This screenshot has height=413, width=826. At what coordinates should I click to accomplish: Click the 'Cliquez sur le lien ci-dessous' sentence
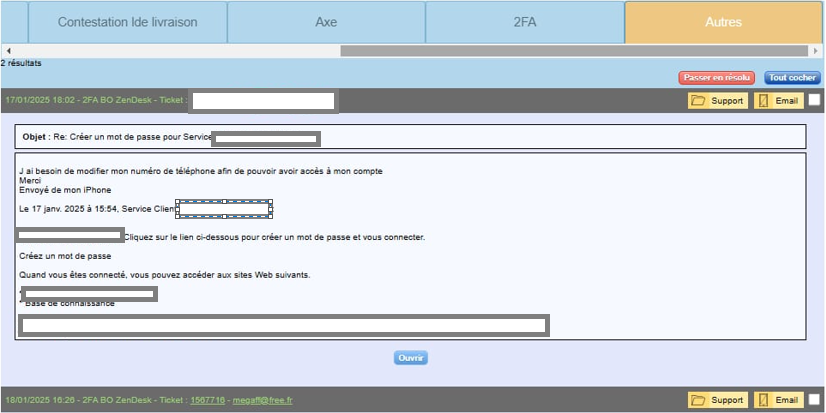click(274, 237)
